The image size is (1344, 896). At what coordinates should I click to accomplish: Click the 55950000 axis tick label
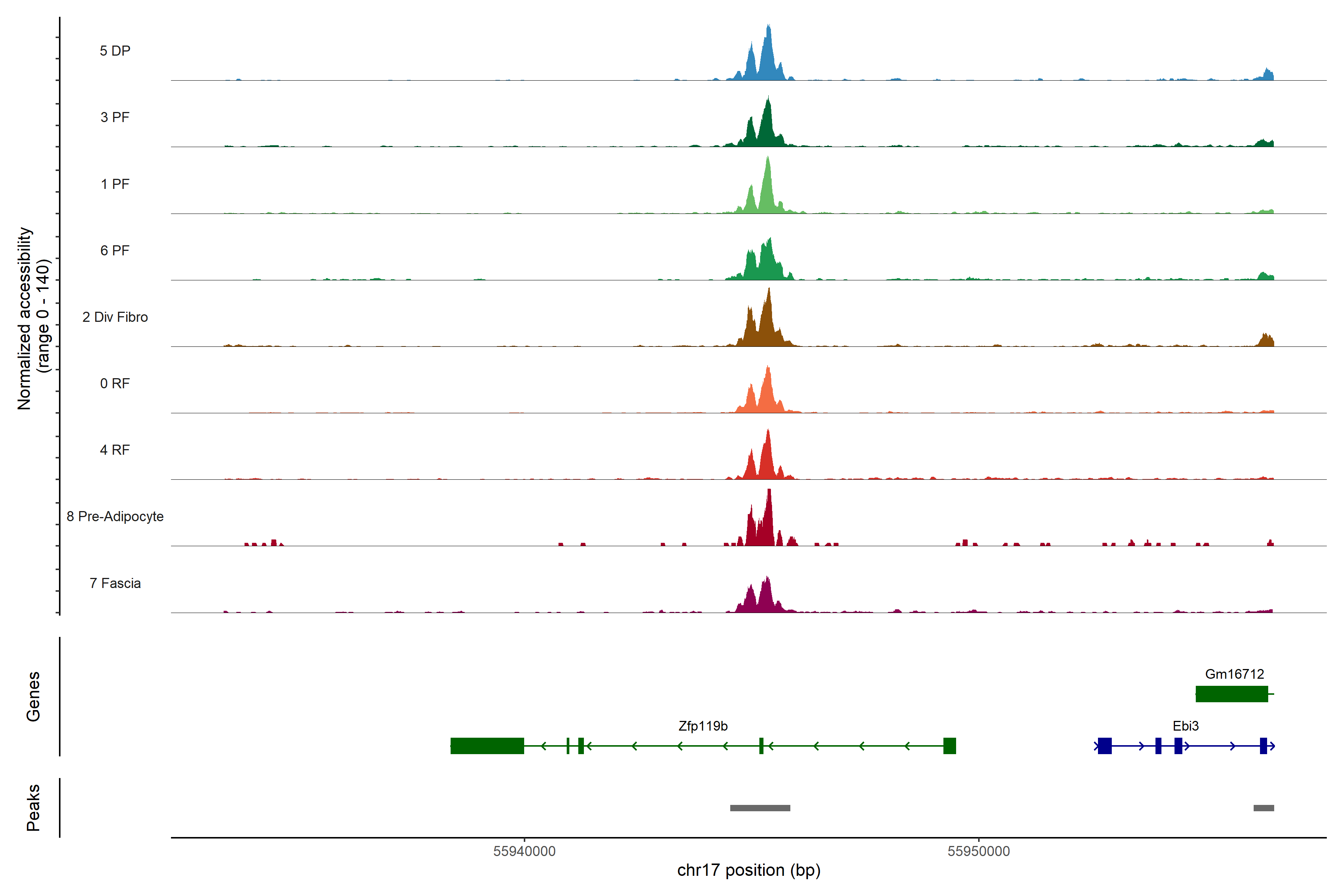978,852
